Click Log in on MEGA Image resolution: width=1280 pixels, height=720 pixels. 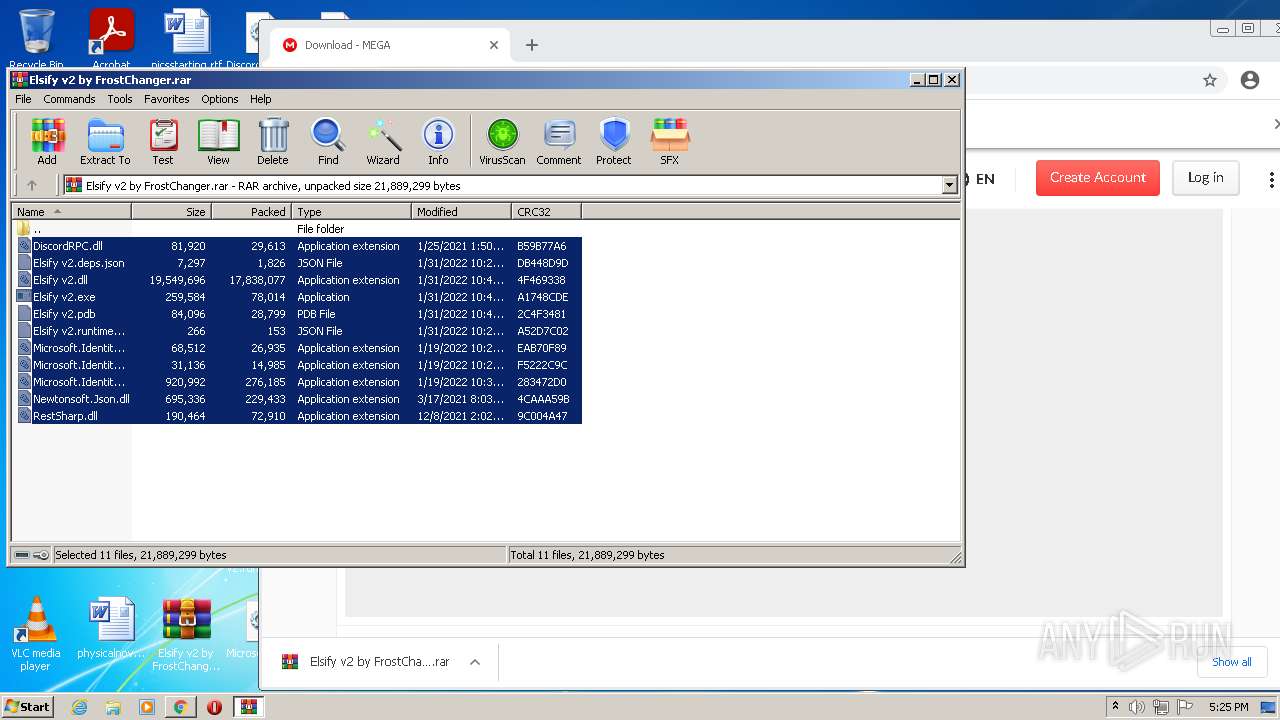coord(1205,177)
